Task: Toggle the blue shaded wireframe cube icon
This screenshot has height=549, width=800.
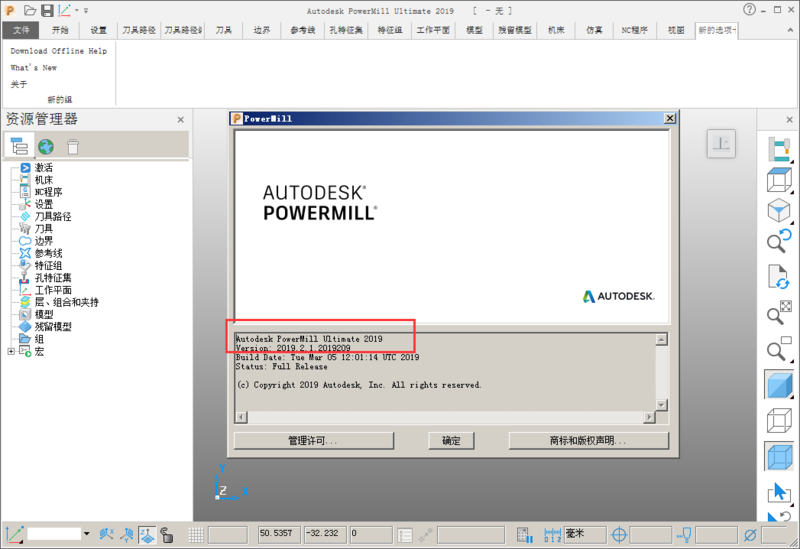Action: (779, 456)
